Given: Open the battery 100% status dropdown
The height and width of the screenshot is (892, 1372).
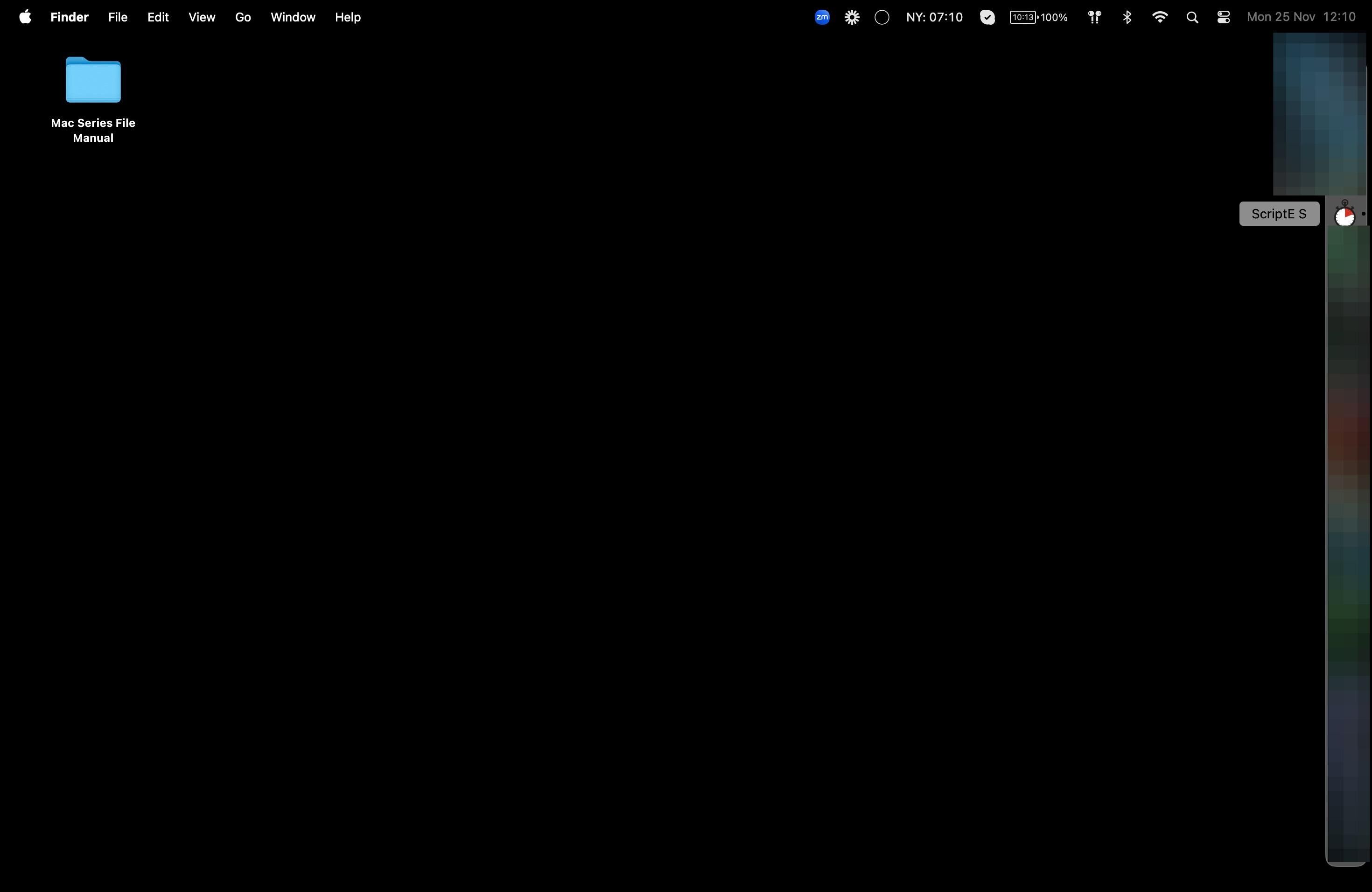Looking at the screenshot, I should (1038, 17).
